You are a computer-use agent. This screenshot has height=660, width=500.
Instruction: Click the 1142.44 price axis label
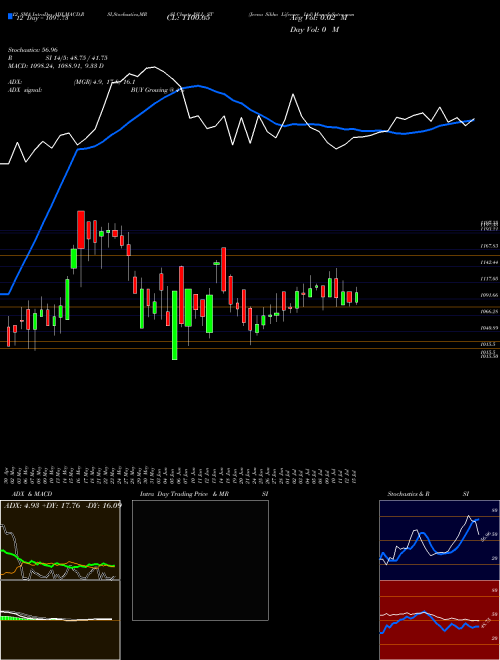[x=489, y=262]
